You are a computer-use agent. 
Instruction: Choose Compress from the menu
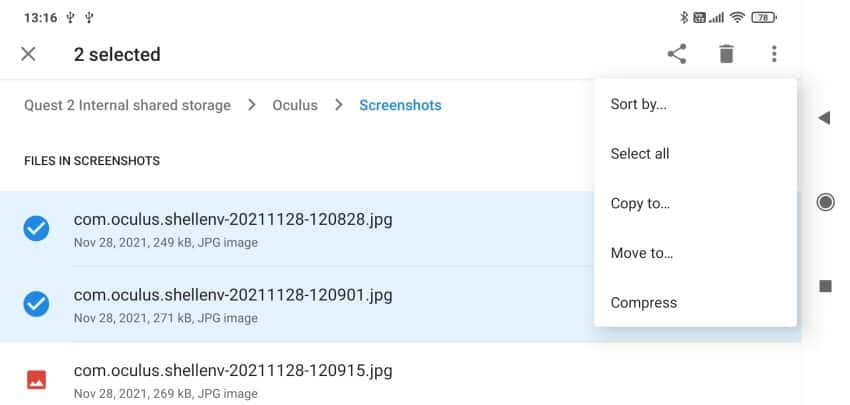pos(643,303)
